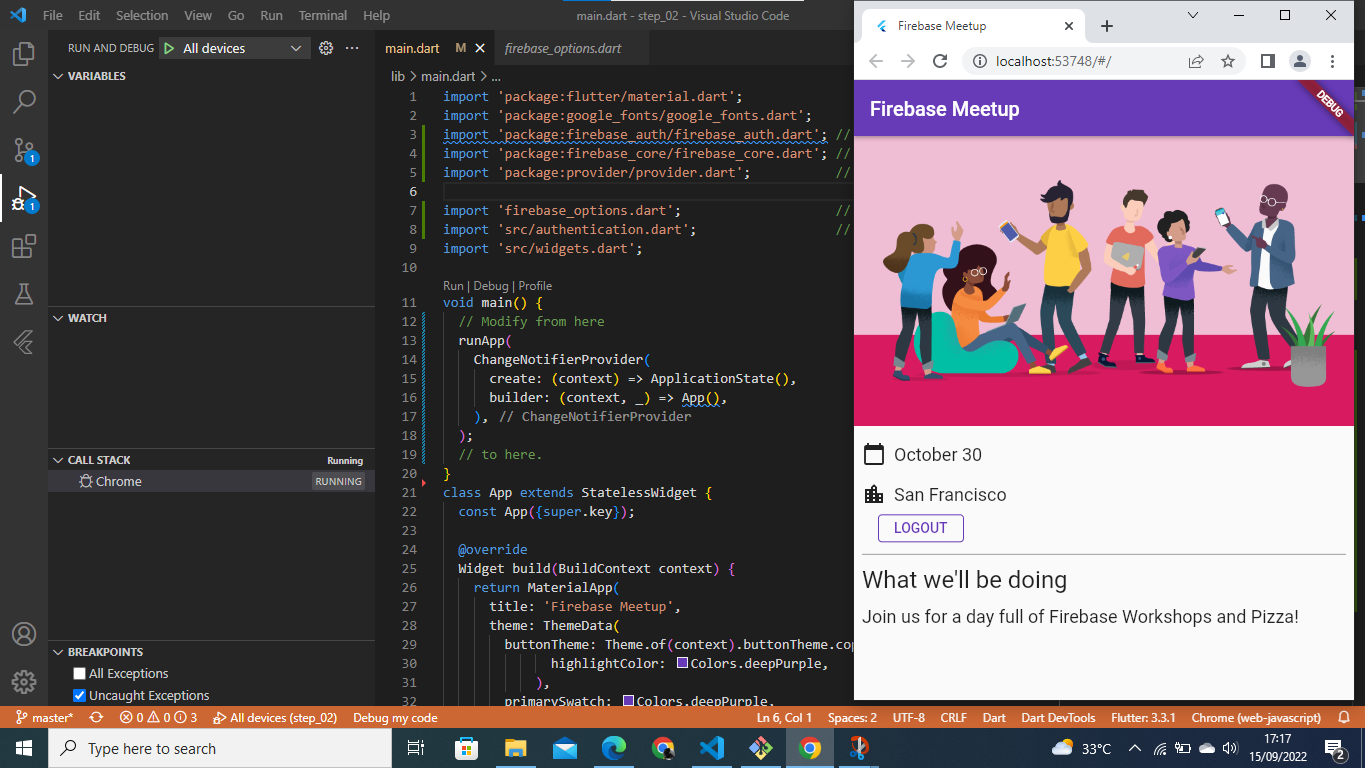Open the Extensions view
1365x768 pixels.
[24, 246]
